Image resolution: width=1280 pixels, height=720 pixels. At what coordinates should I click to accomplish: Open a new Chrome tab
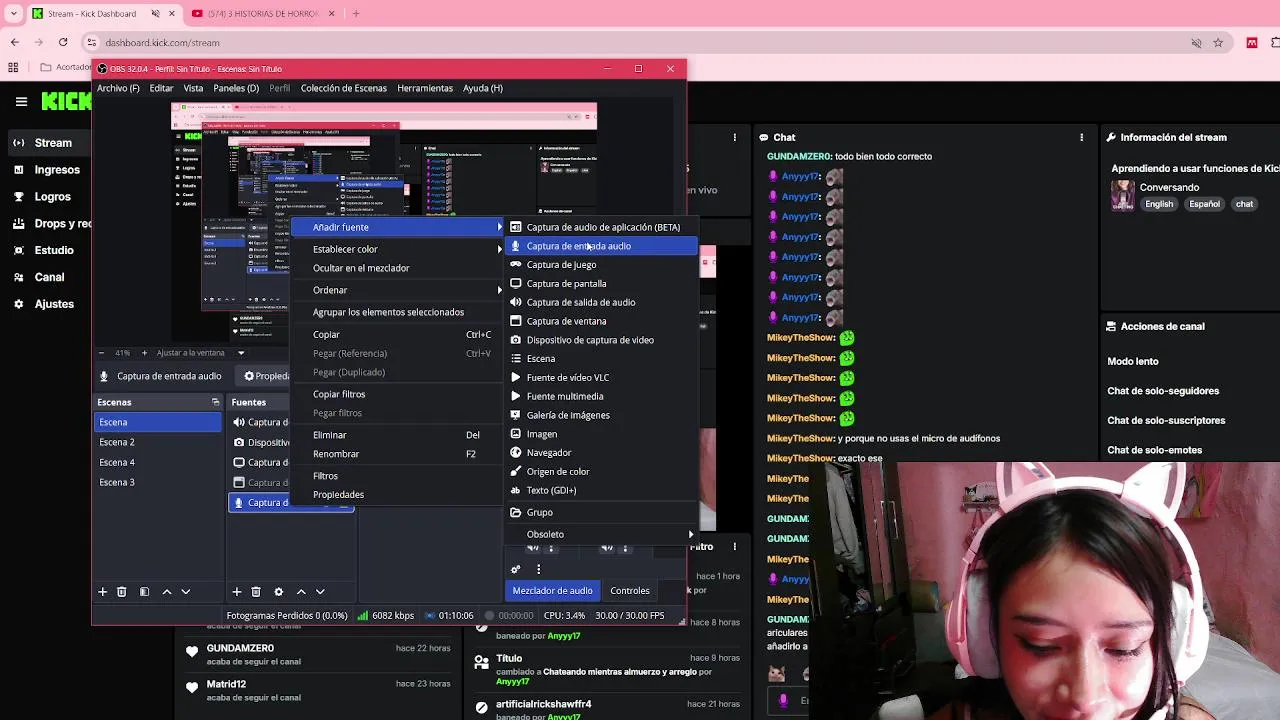click(355, 13)
